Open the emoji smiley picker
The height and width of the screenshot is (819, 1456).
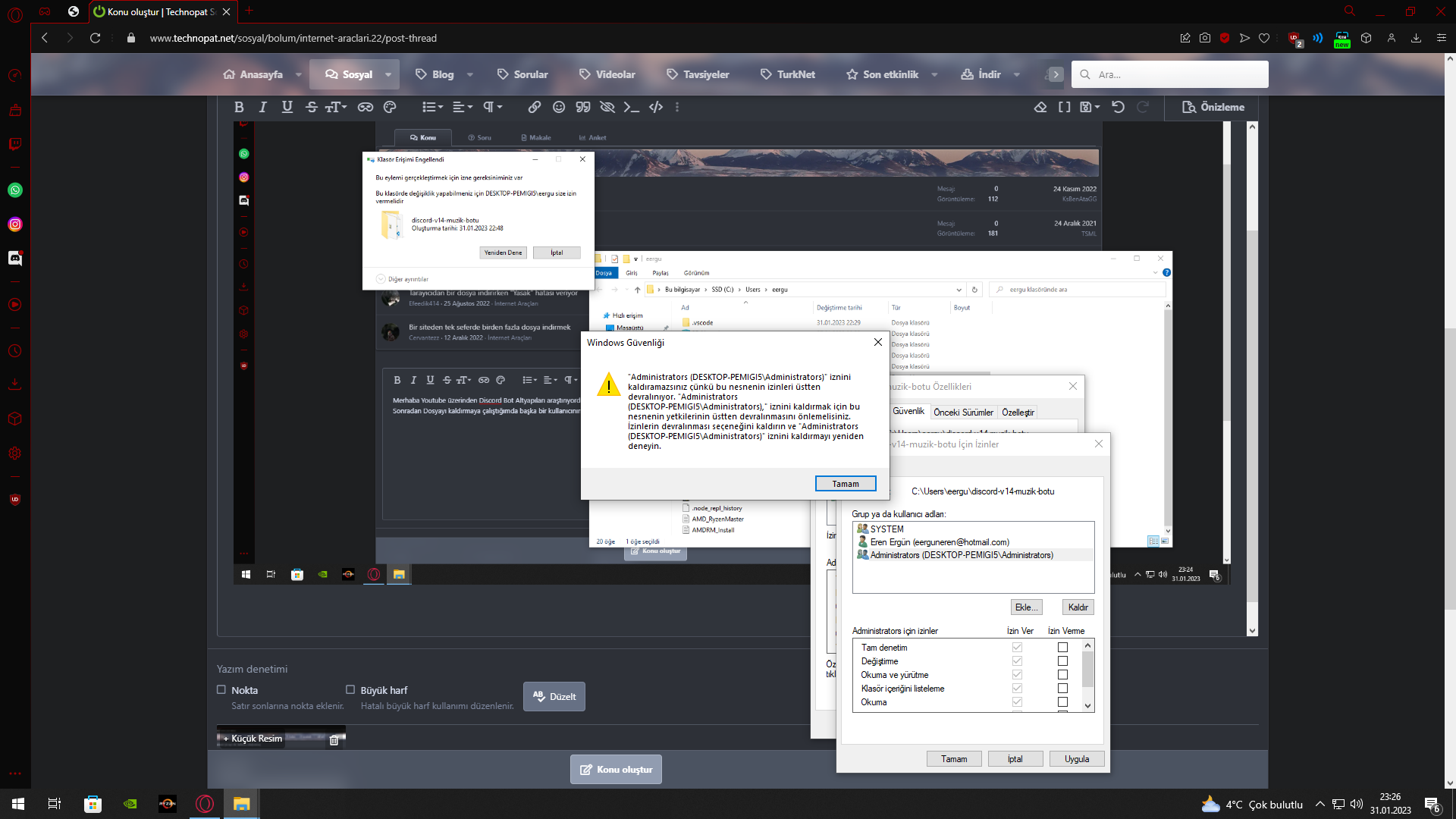(559, 107)
